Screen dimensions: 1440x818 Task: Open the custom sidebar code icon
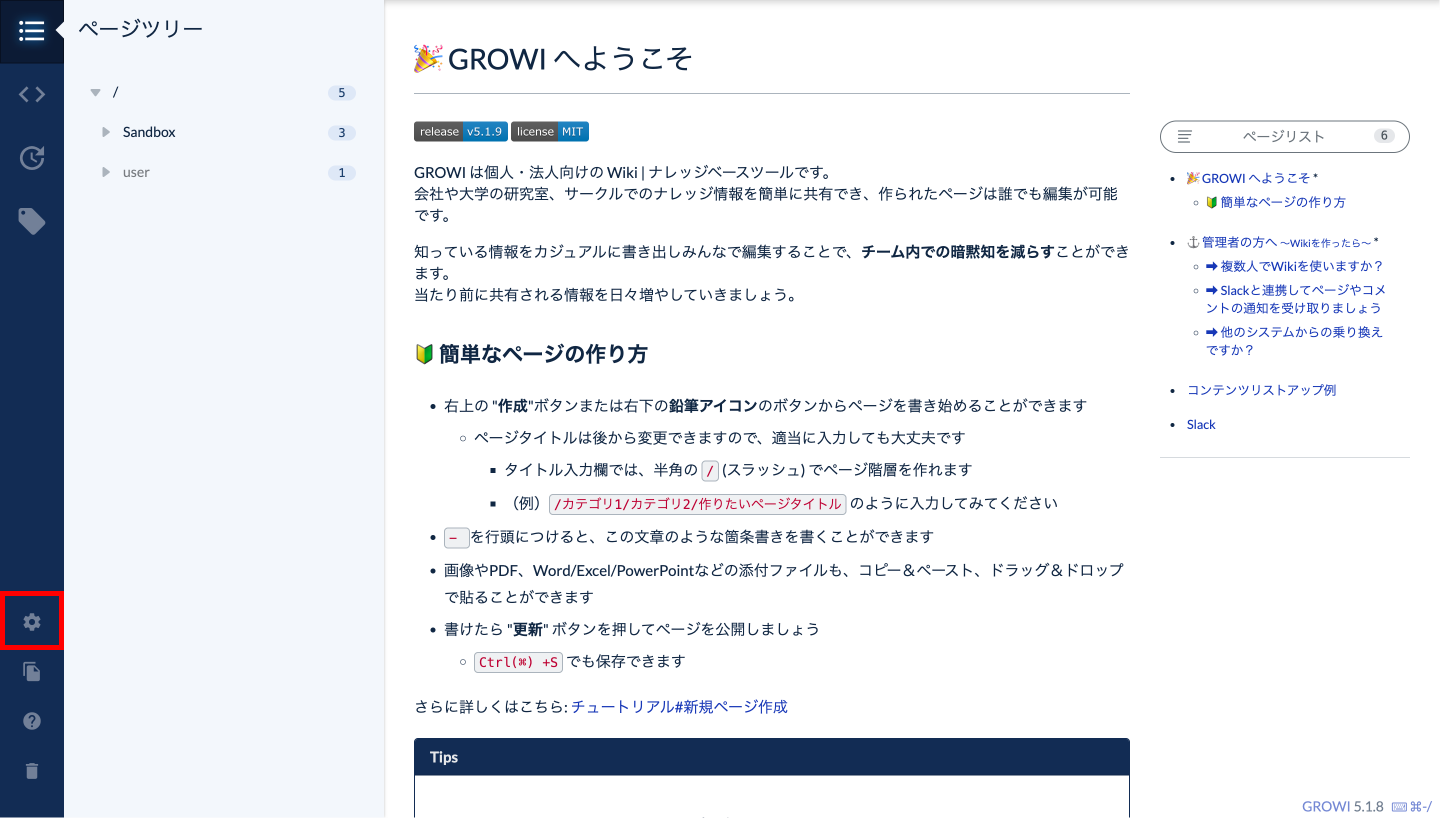32,95
